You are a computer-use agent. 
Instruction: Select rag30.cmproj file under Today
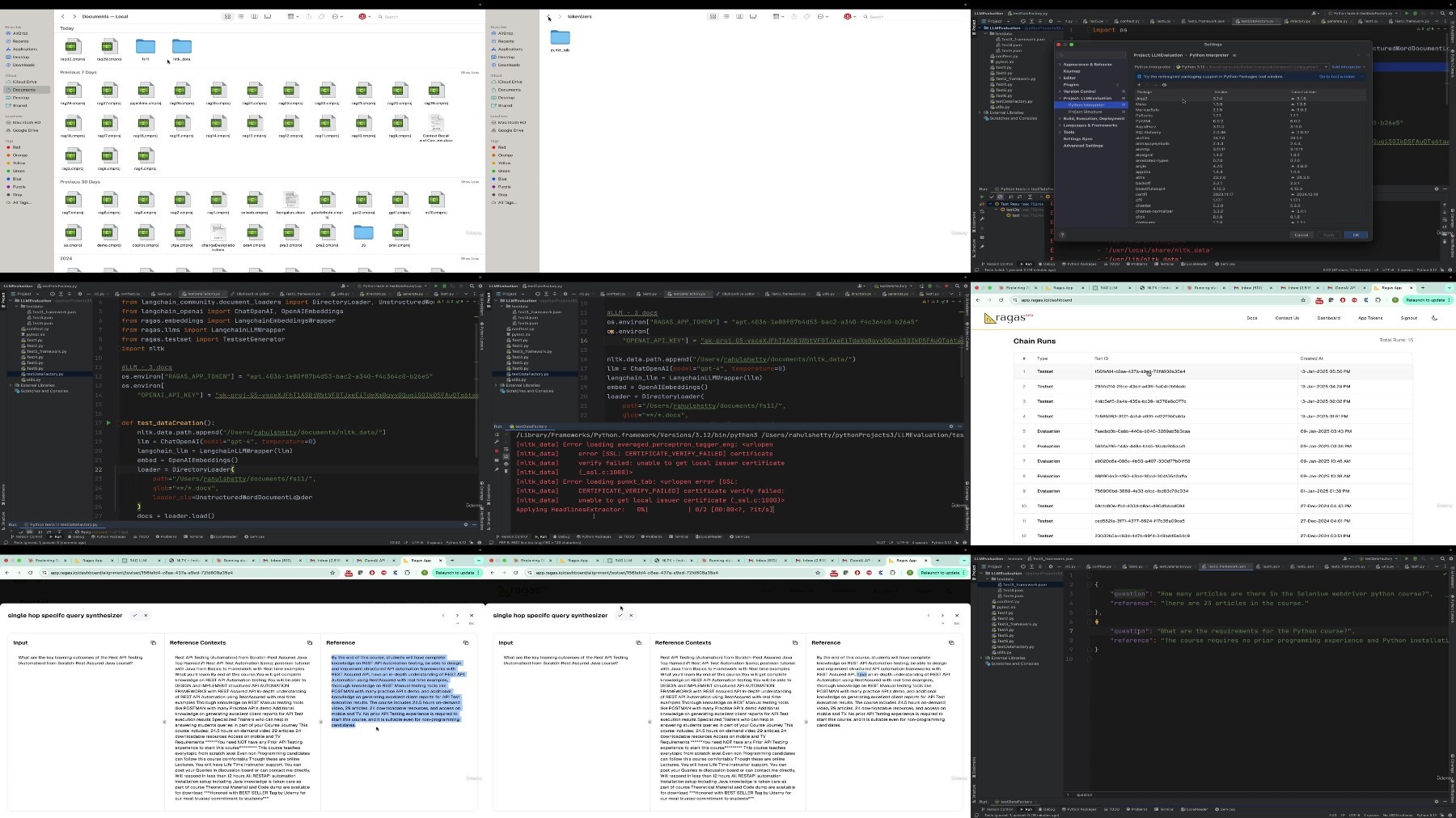point(73,49)
